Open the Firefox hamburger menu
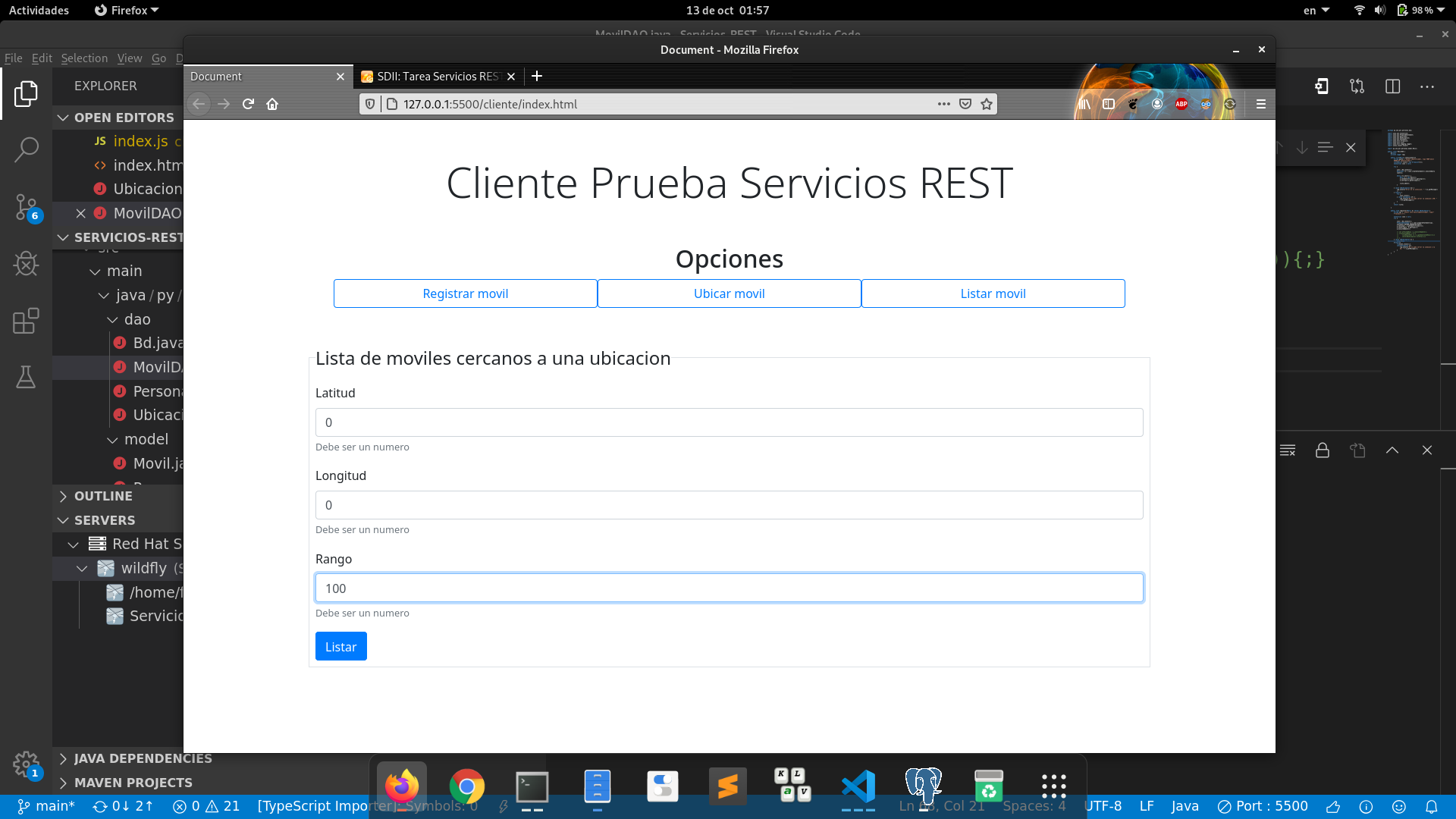Viewport: 1456px width, 819px height. [1261, 104]
